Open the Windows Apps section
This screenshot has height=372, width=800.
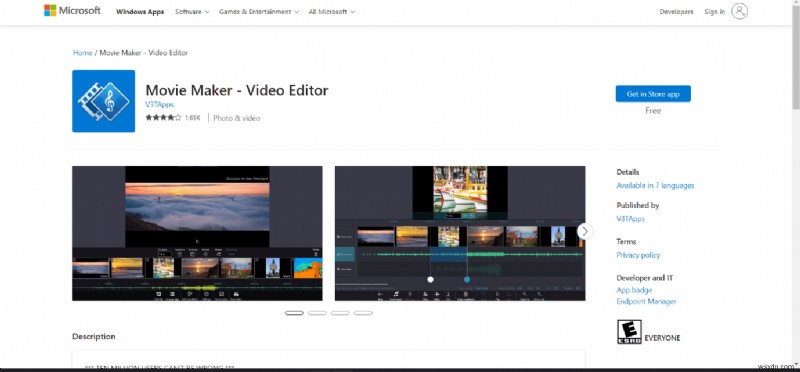(x=140, y=12)
